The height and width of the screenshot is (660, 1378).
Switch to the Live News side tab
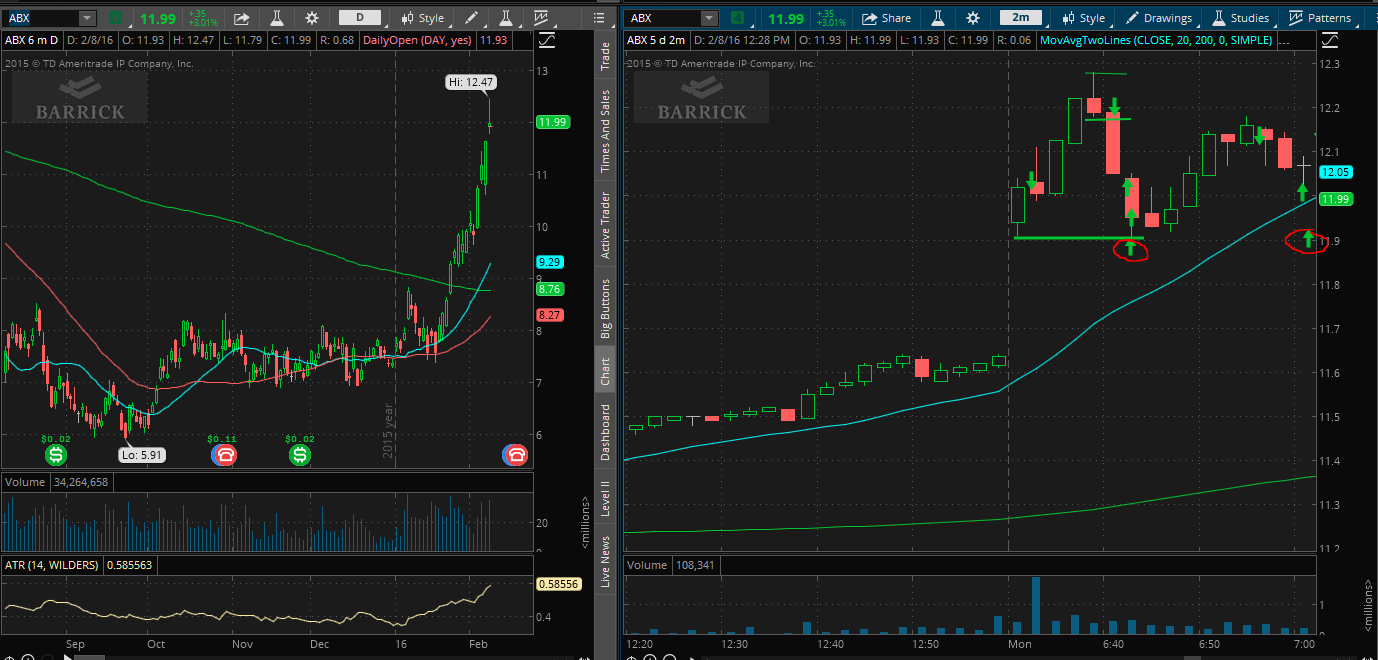[x=605, y=561]
